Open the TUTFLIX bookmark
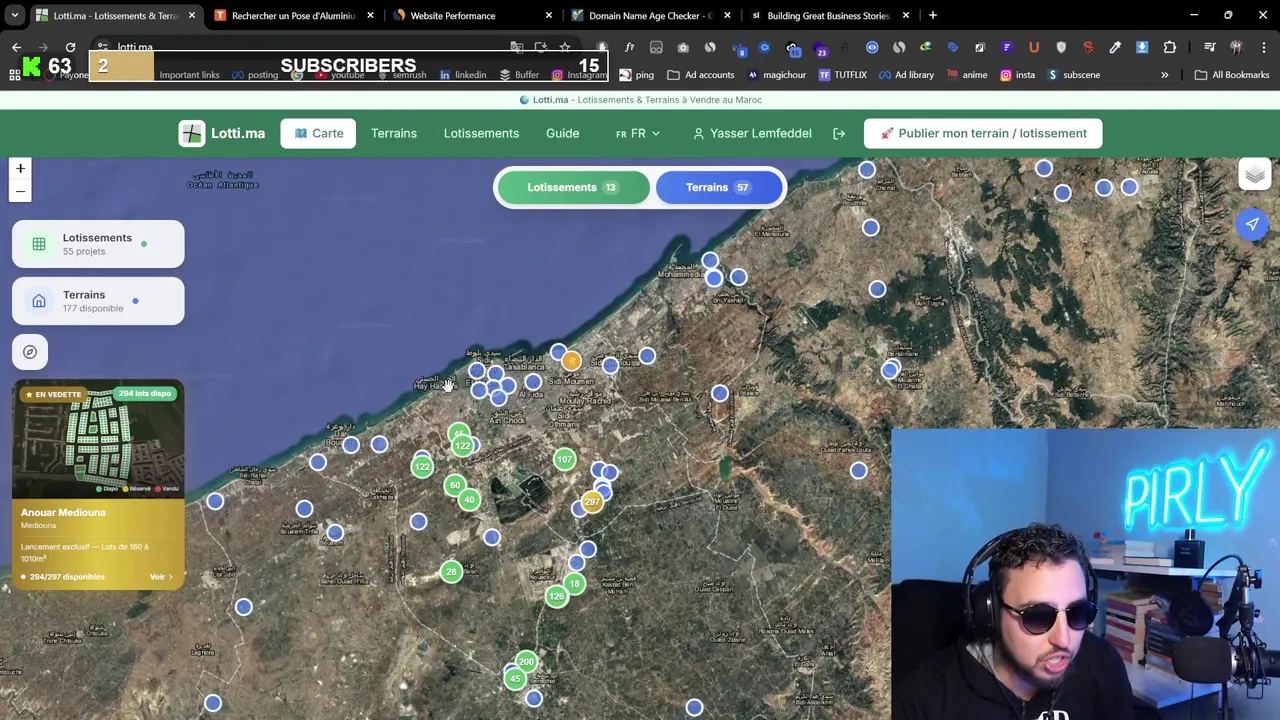This screenshot has height=720, width=1280. (x=842, y=75)
